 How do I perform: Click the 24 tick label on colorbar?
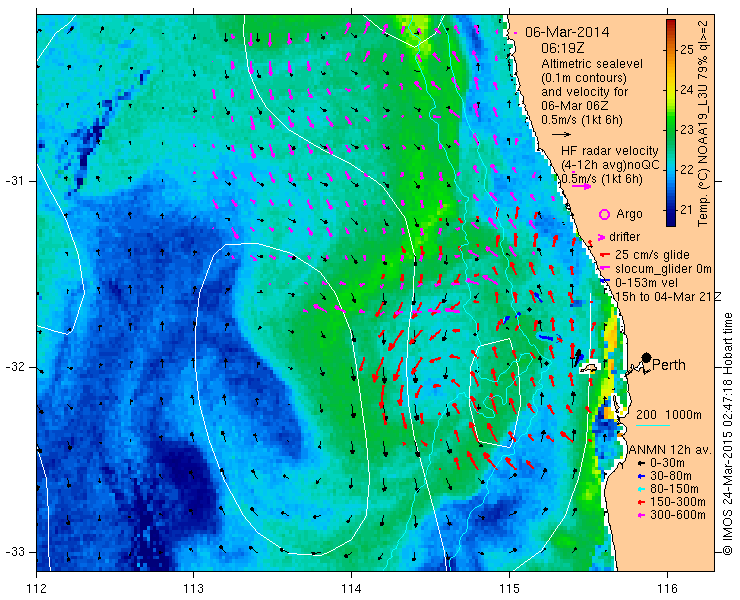coord(687,90)
